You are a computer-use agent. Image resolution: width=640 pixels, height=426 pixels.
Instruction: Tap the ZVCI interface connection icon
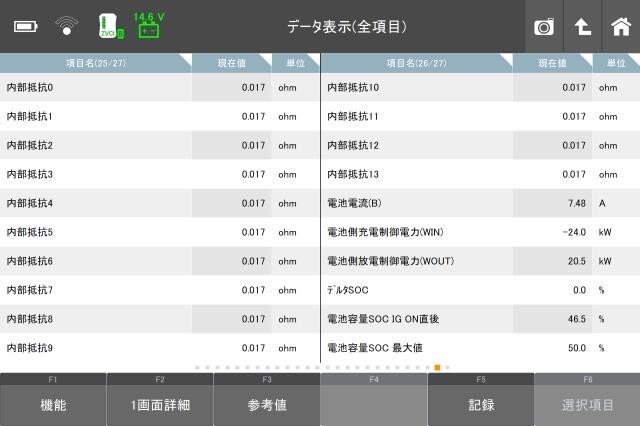click(x=111, y=26)
